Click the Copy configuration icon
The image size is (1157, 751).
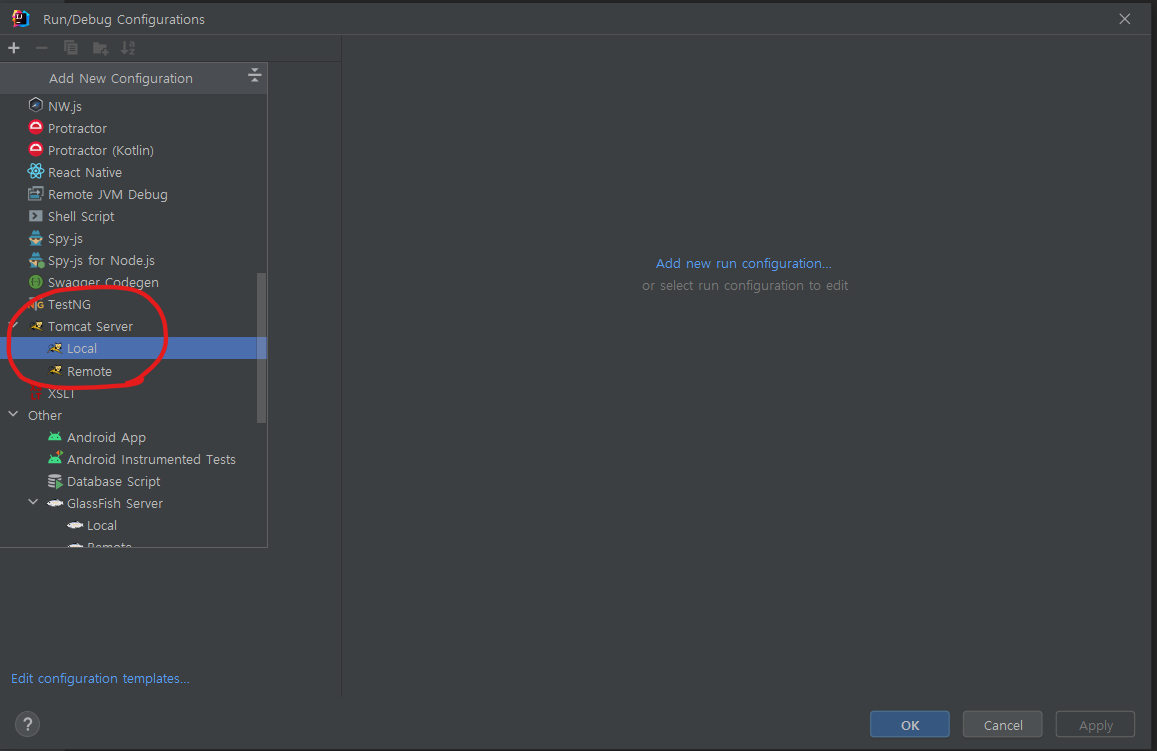click(71, 48)
